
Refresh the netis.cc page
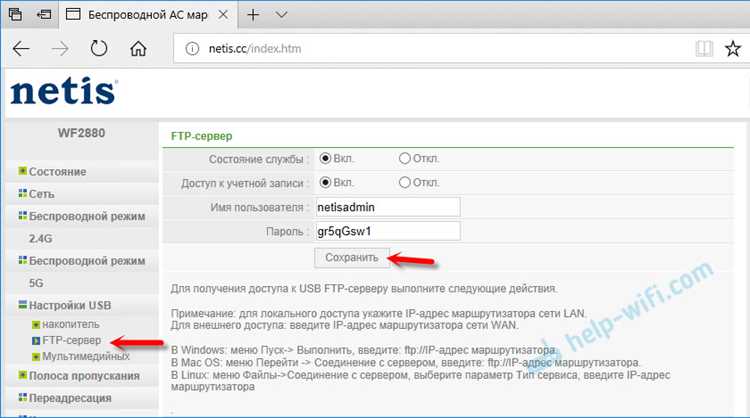(99, 48)
